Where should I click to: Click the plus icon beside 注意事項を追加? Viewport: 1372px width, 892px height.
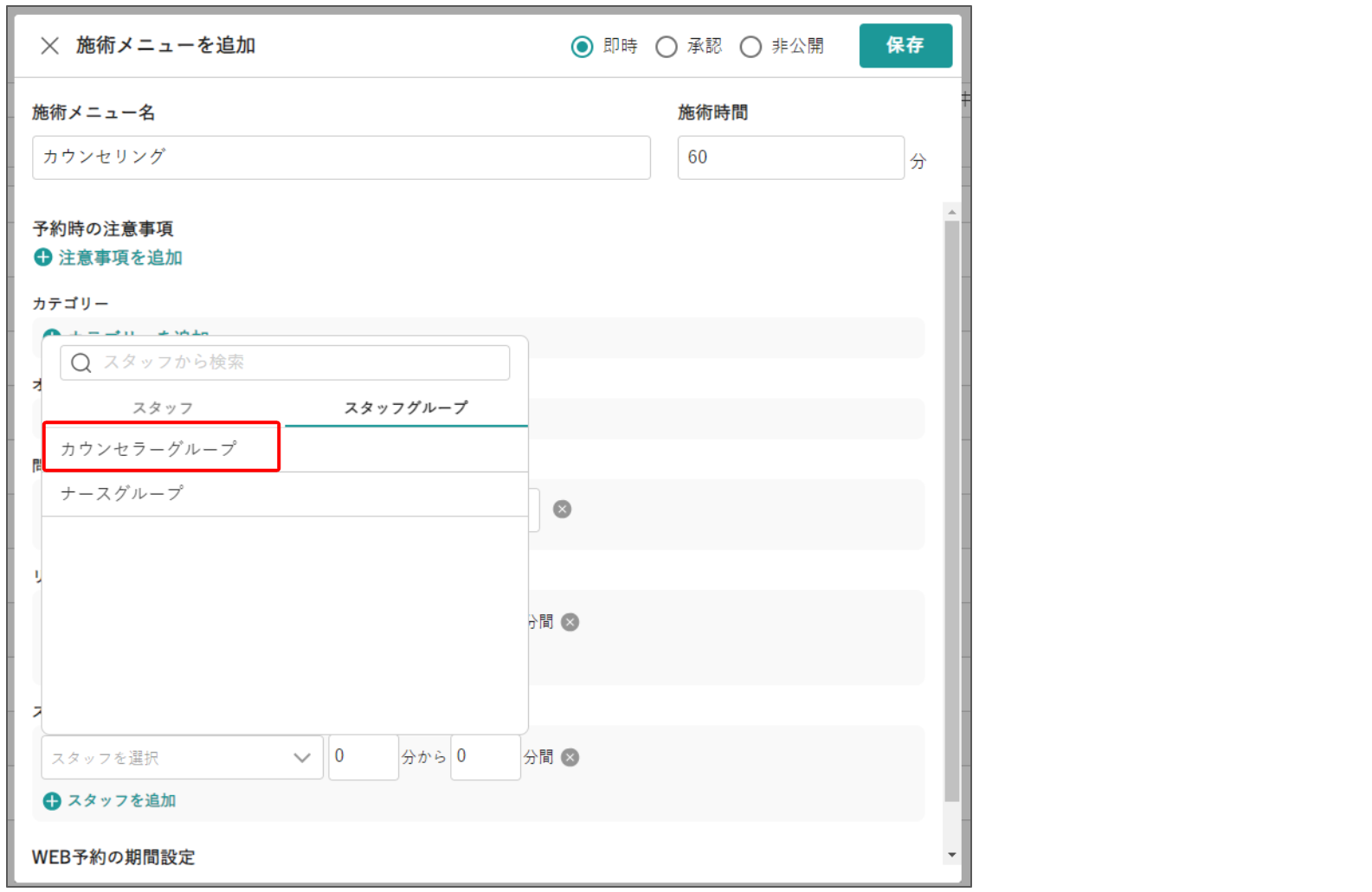pyautogui.click(x=42, y=257)
